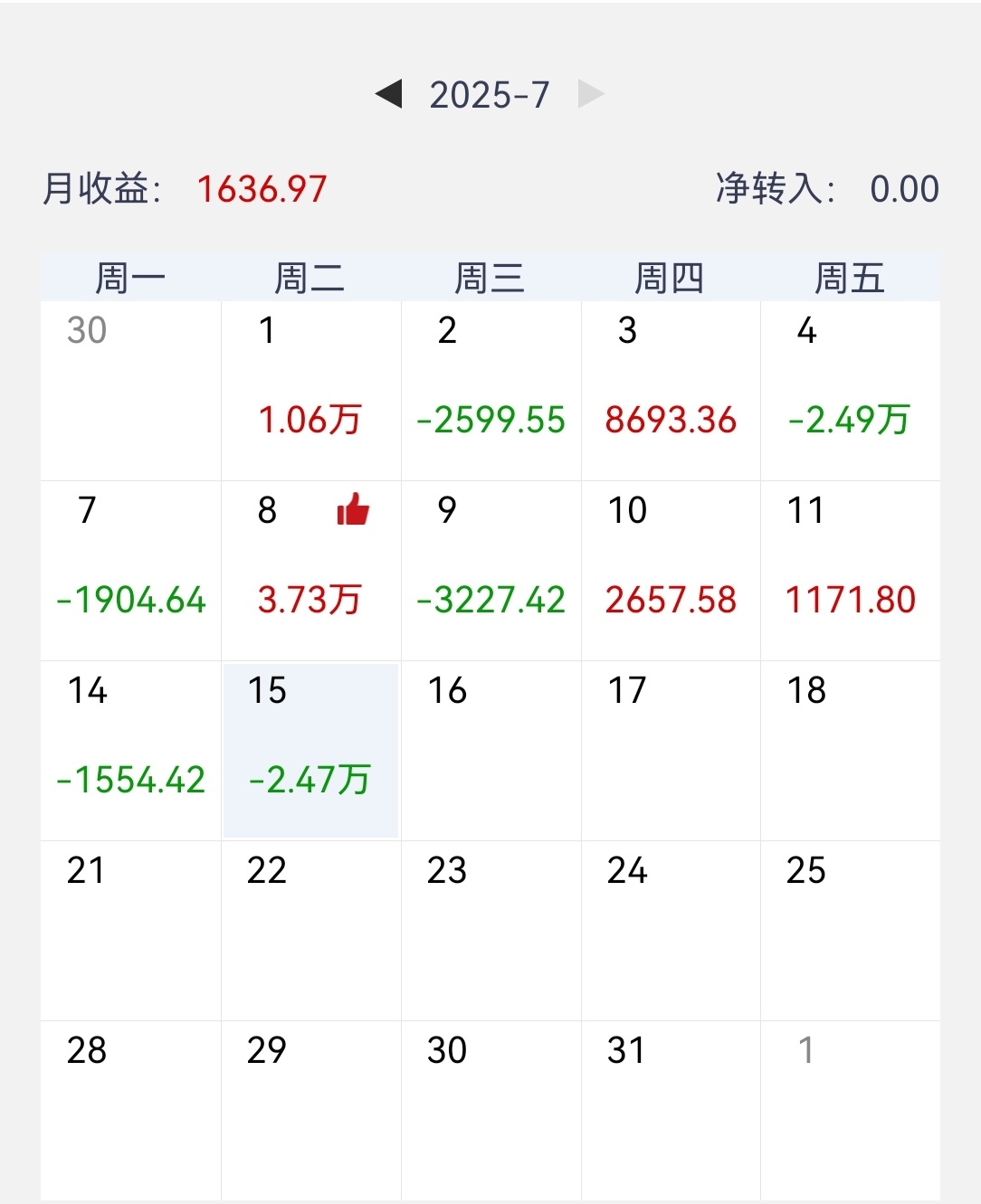Tap the 净转入 label

(776, 189)
